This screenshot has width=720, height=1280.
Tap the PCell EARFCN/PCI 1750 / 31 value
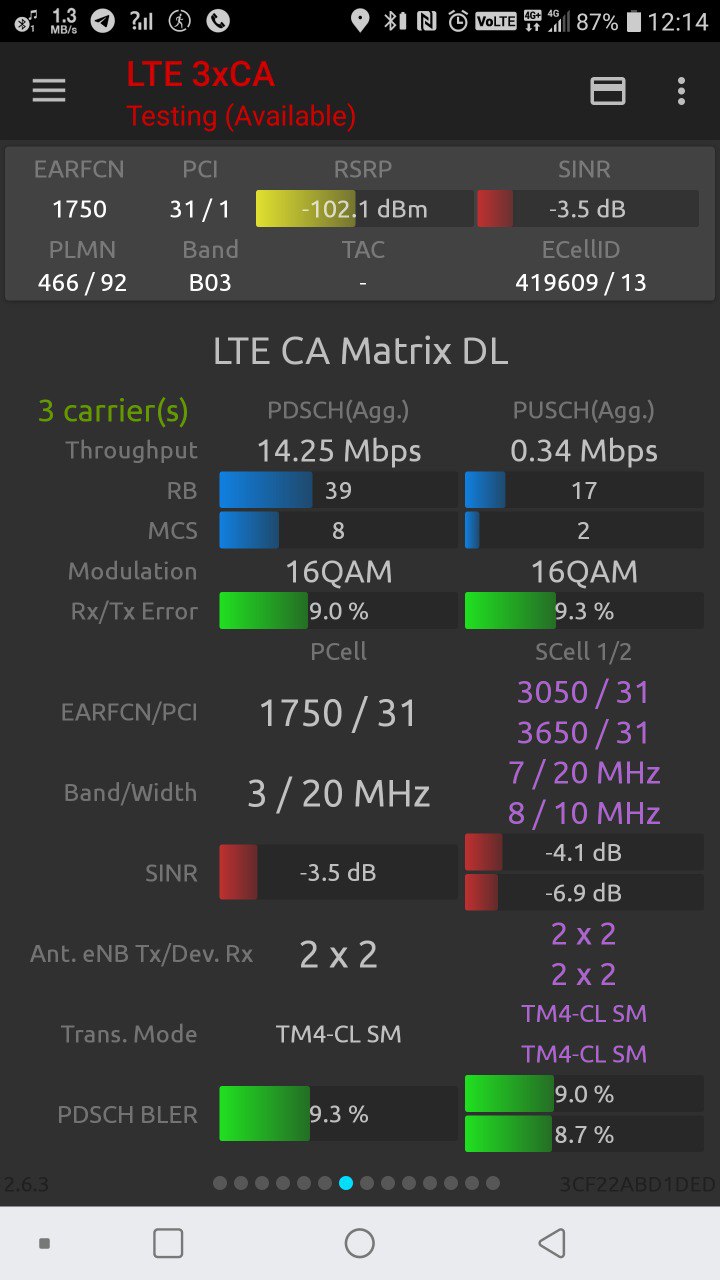[x=338, y=713]
